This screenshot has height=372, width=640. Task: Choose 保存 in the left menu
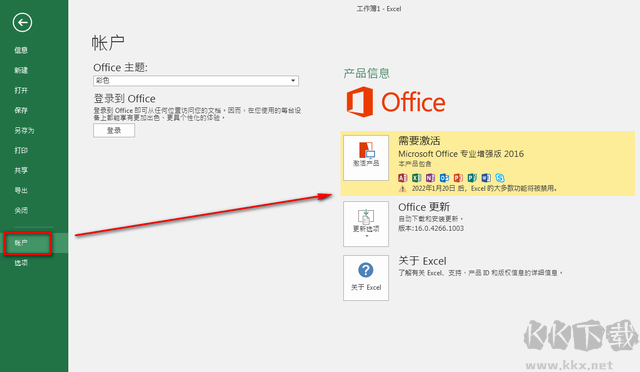pyautogui.click(x=21, y=110)
